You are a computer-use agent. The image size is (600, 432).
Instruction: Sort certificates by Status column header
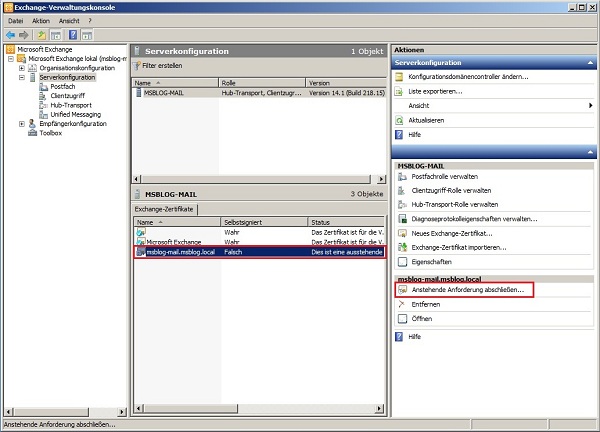[346, 222]
